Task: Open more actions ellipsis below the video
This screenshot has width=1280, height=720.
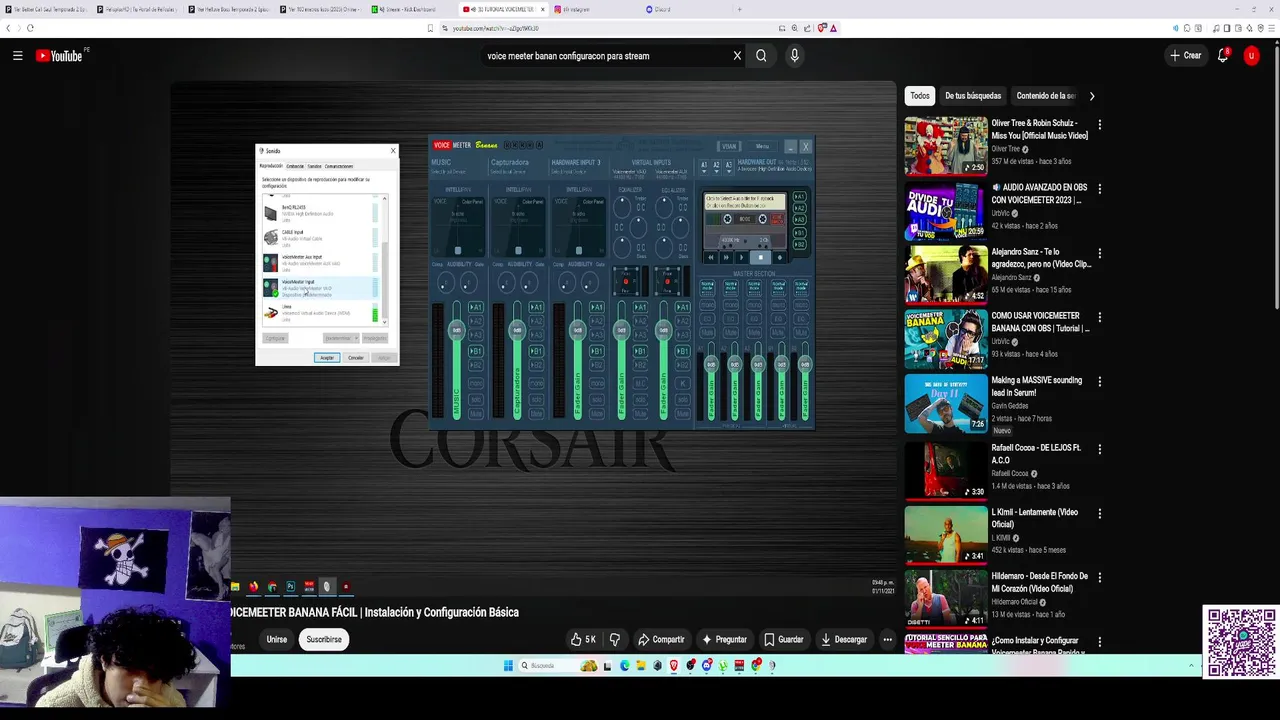Action: [887, 639]
